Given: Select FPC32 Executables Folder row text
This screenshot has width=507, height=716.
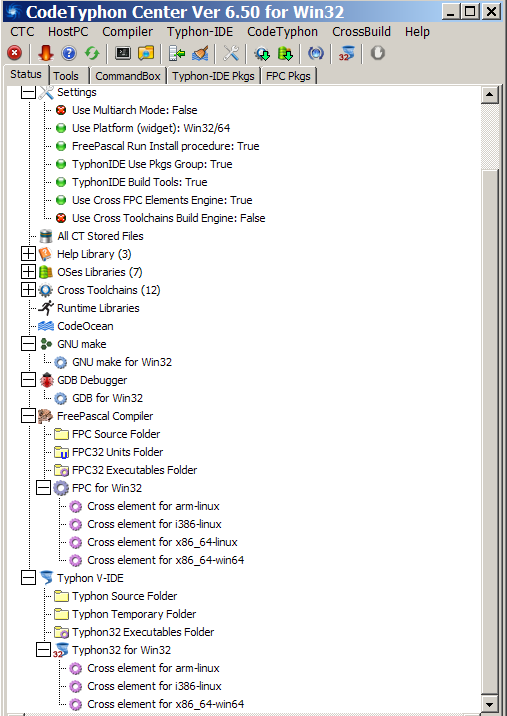Looking at the screenshot, I should point(134,470).
